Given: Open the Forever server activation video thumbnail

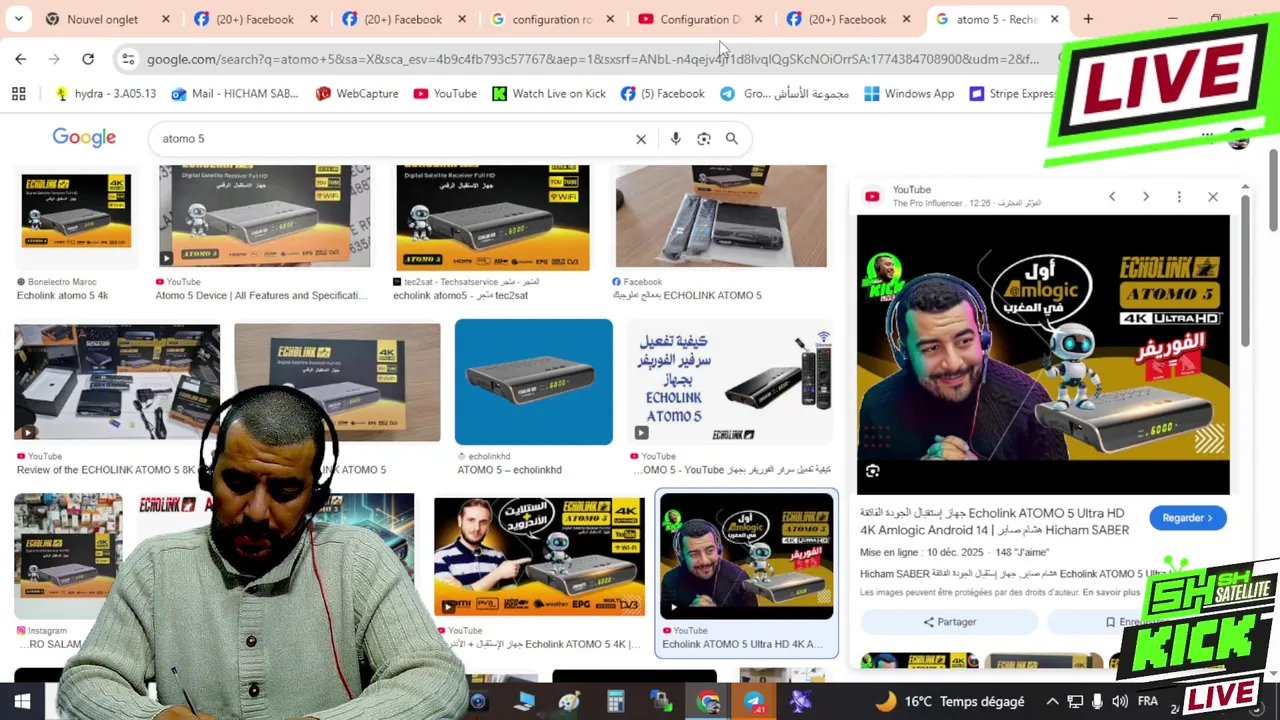Looking at the screenshot, I should (x=730, y=383).
